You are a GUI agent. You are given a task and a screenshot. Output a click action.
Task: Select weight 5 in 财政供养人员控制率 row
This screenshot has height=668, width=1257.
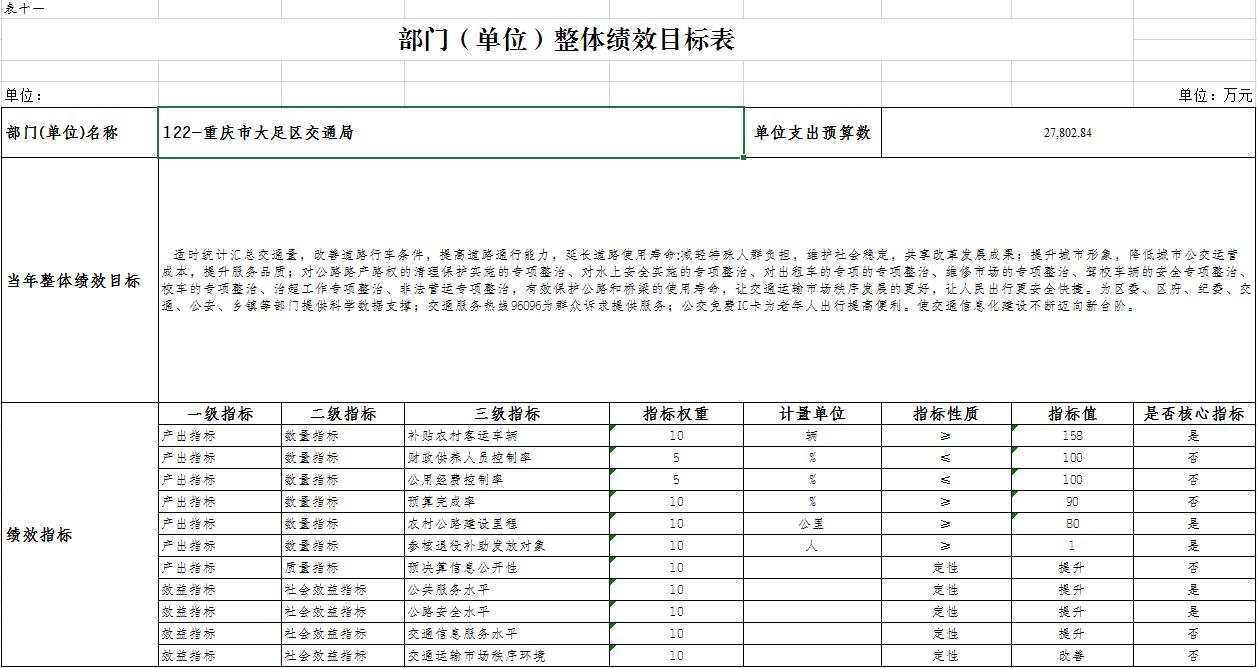677,458
